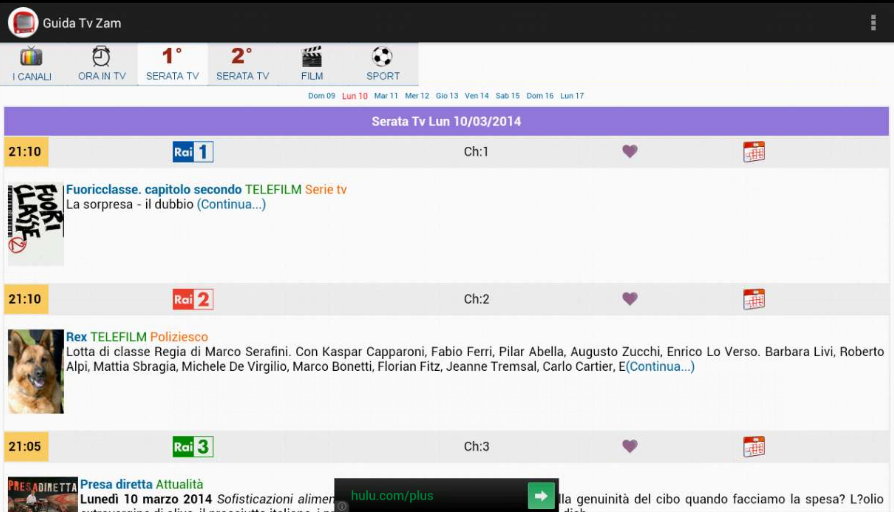The height and width of the screenshot is (512, 894).
Task: Click the Rai 2 channel logo
Action: point(193,299)
